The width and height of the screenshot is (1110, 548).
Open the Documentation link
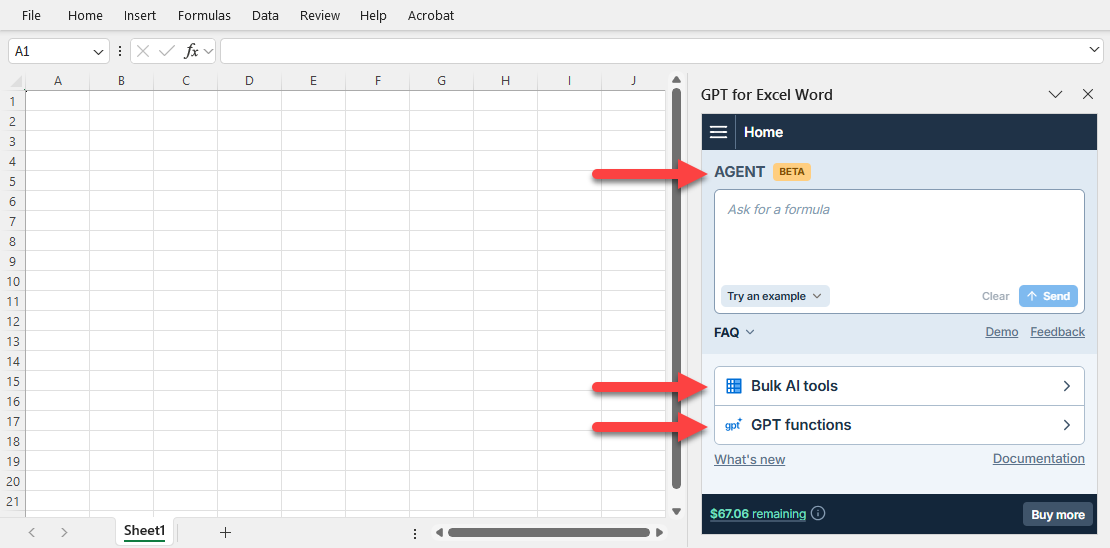point(1039,459)
